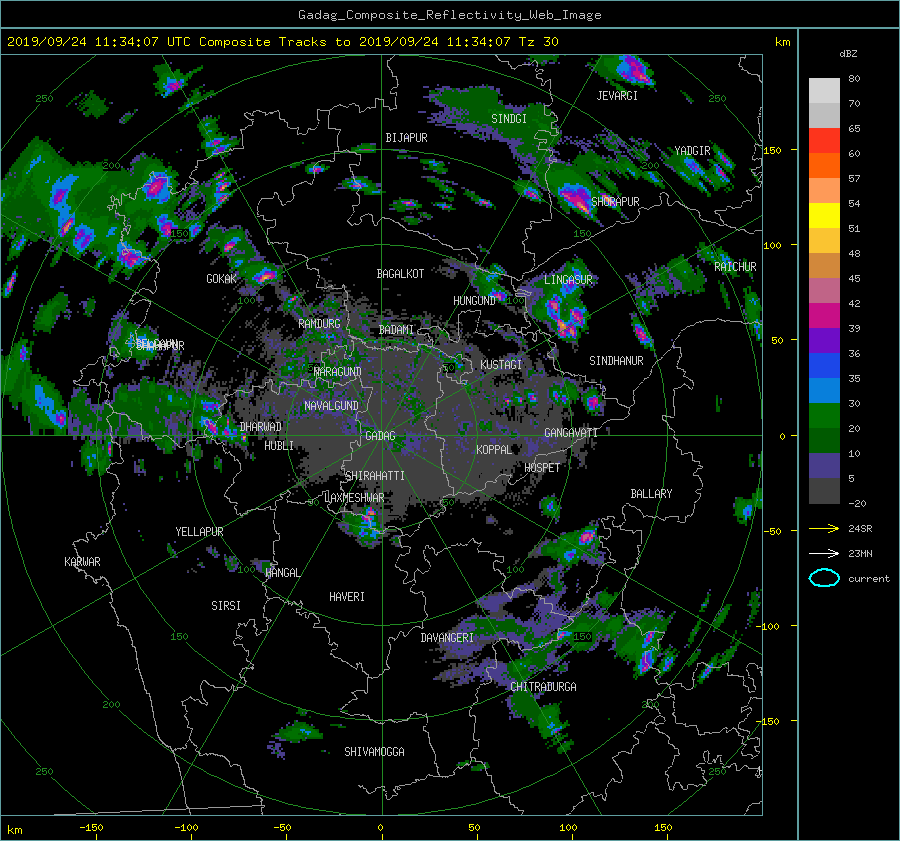Image resolution: width=900 pixels, height=841 pixels.
Task: Click the 150 tick on right axis
Action: [773, 150]
